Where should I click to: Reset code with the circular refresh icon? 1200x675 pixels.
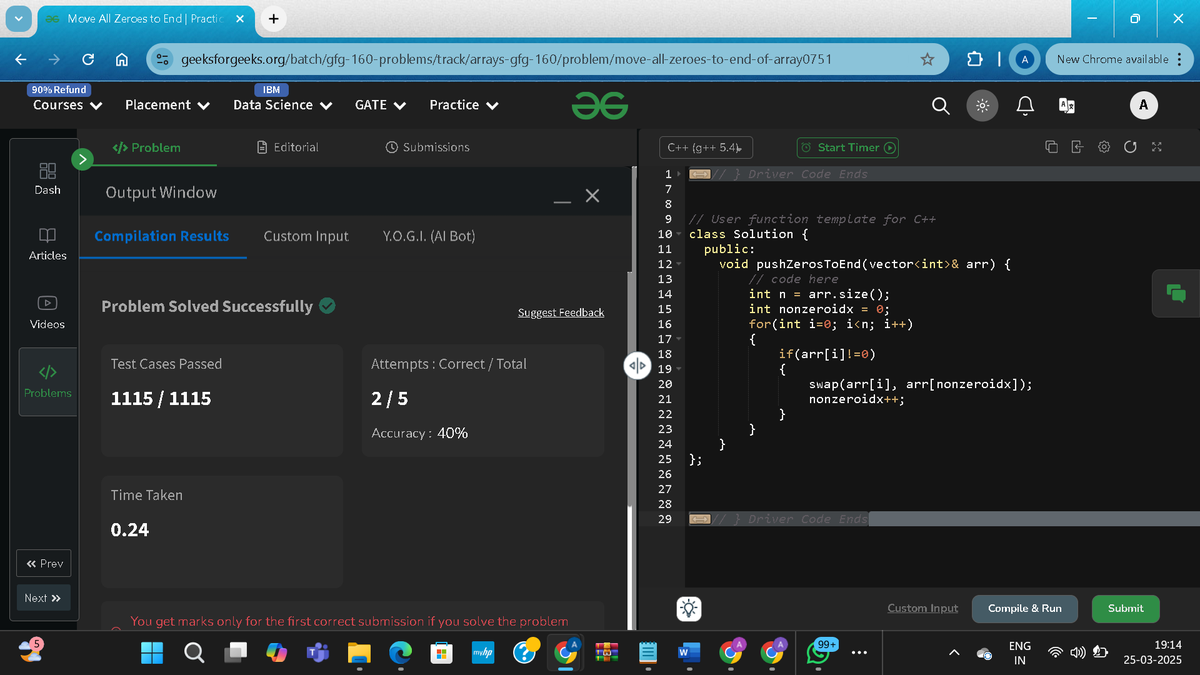click(1130, 147)
